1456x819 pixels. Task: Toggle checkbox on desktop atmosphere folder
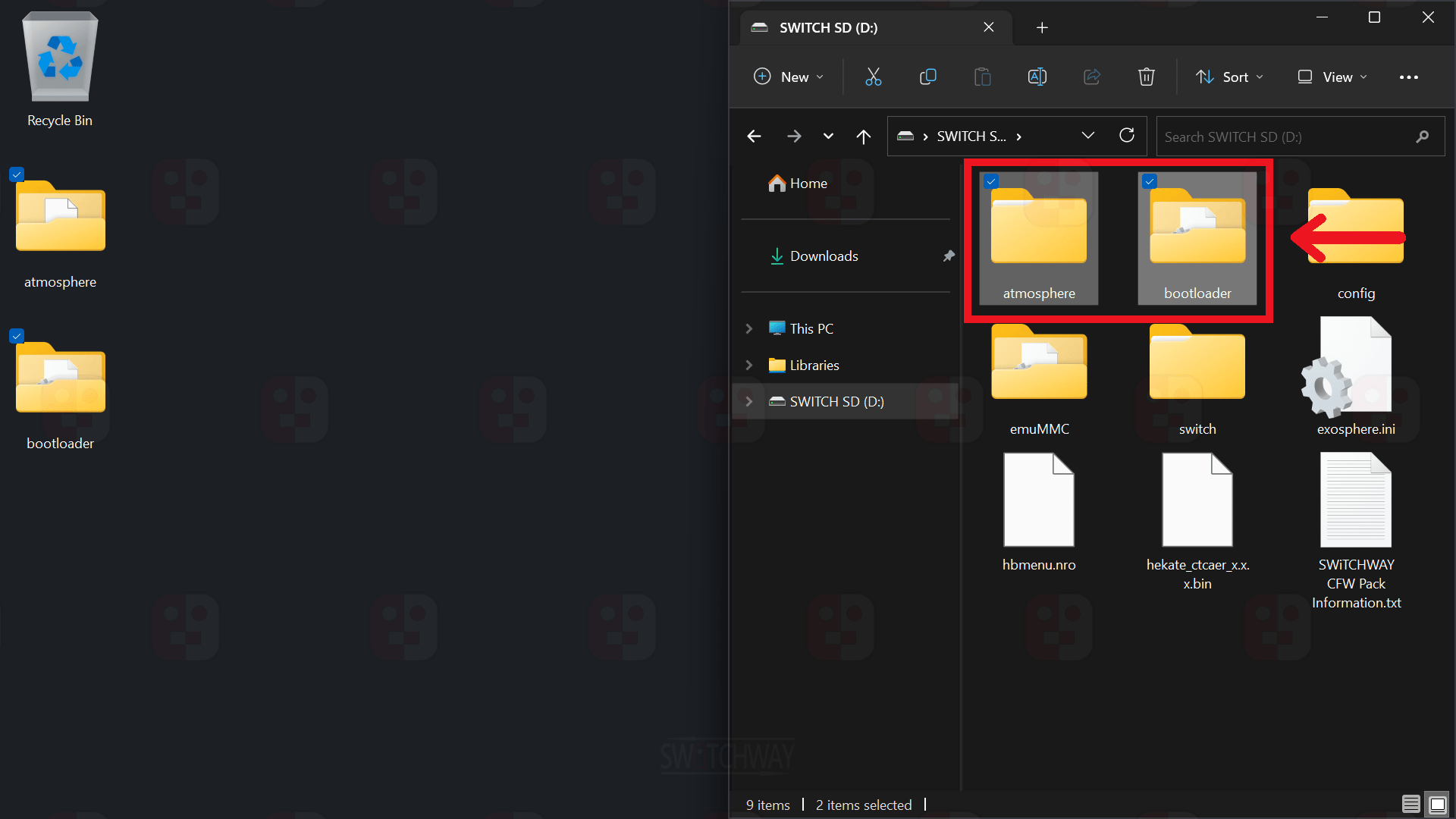click(x=17, y=174)
